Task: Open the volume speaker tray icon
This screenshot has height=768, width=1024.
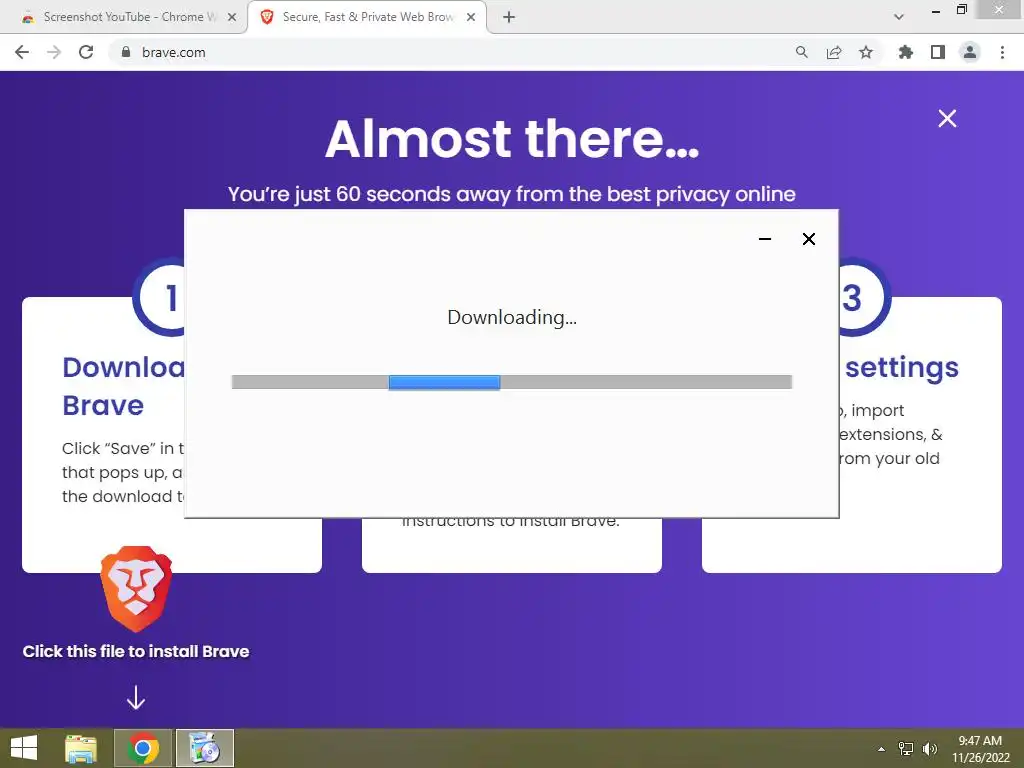Action: [x=930, y=749]
